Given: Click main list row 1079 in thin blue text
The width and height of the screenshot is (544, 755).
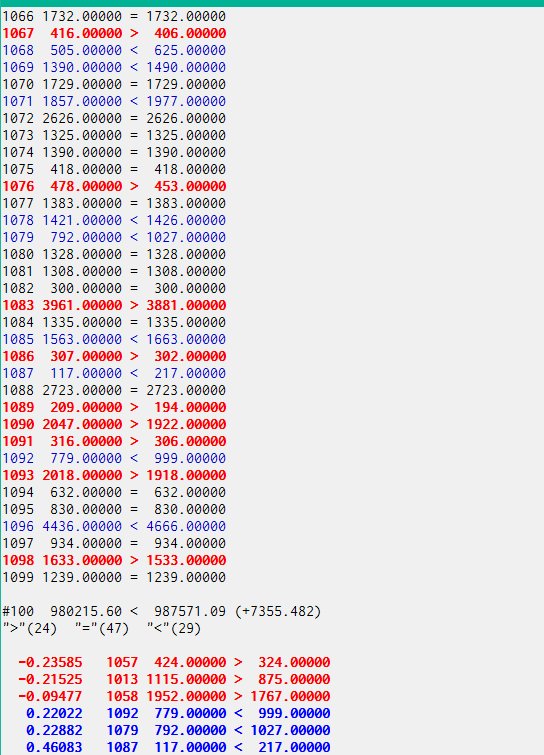Looking at the screenshot, I should click(114, 237).
